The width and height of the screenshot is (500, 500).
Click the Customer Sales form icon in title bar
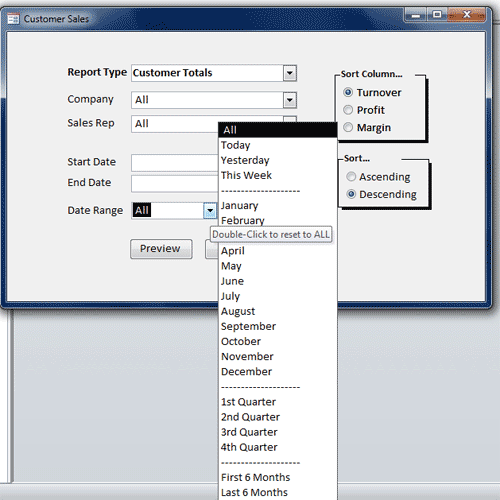[x=13, y=19]
